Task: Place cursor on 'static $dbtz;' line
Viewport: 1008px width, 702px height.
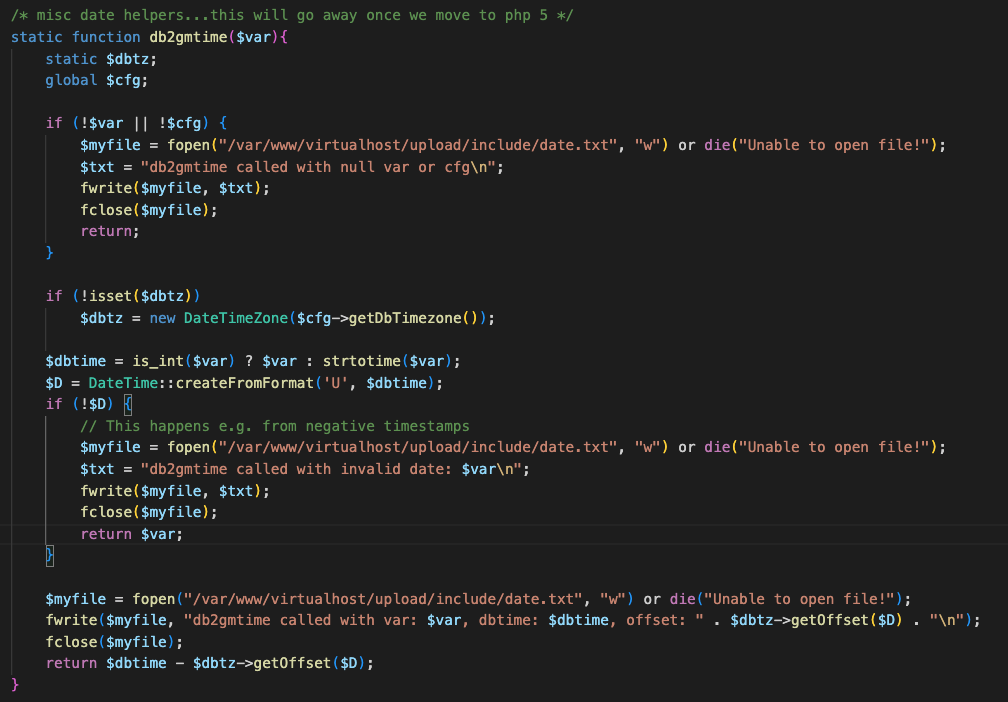Action: click(x=100, y=59)
